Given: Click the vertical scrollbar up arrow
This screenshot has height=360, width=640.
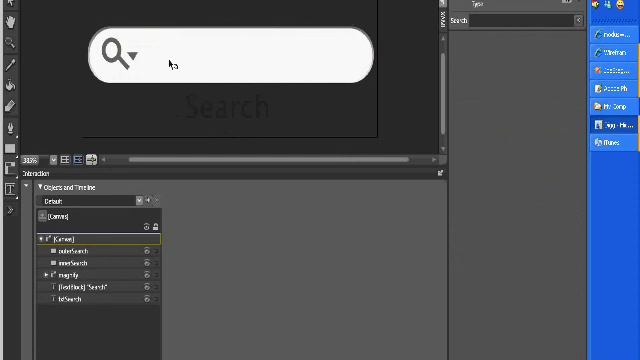Looking at the screenshot, I should (443, 38).
